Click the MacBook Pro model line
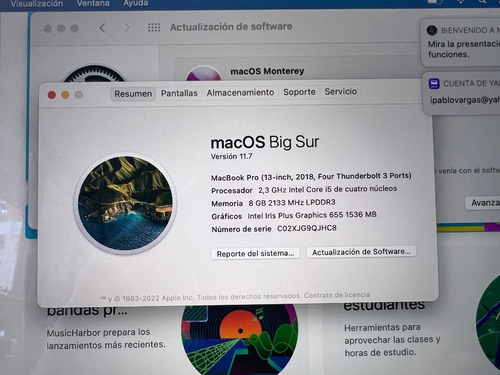 tap(311, 177)
